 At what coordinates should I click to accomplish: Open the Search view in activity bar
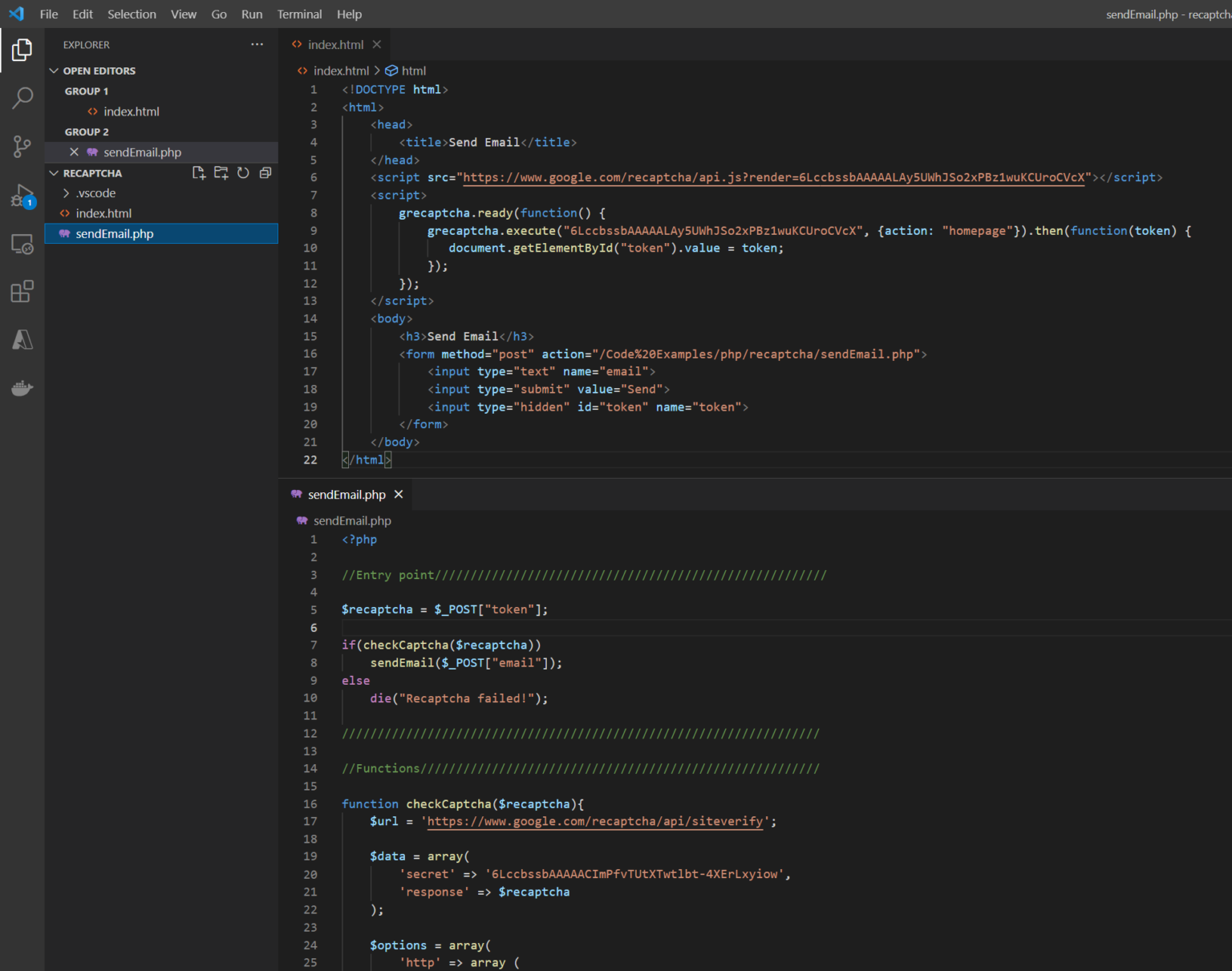22,98
